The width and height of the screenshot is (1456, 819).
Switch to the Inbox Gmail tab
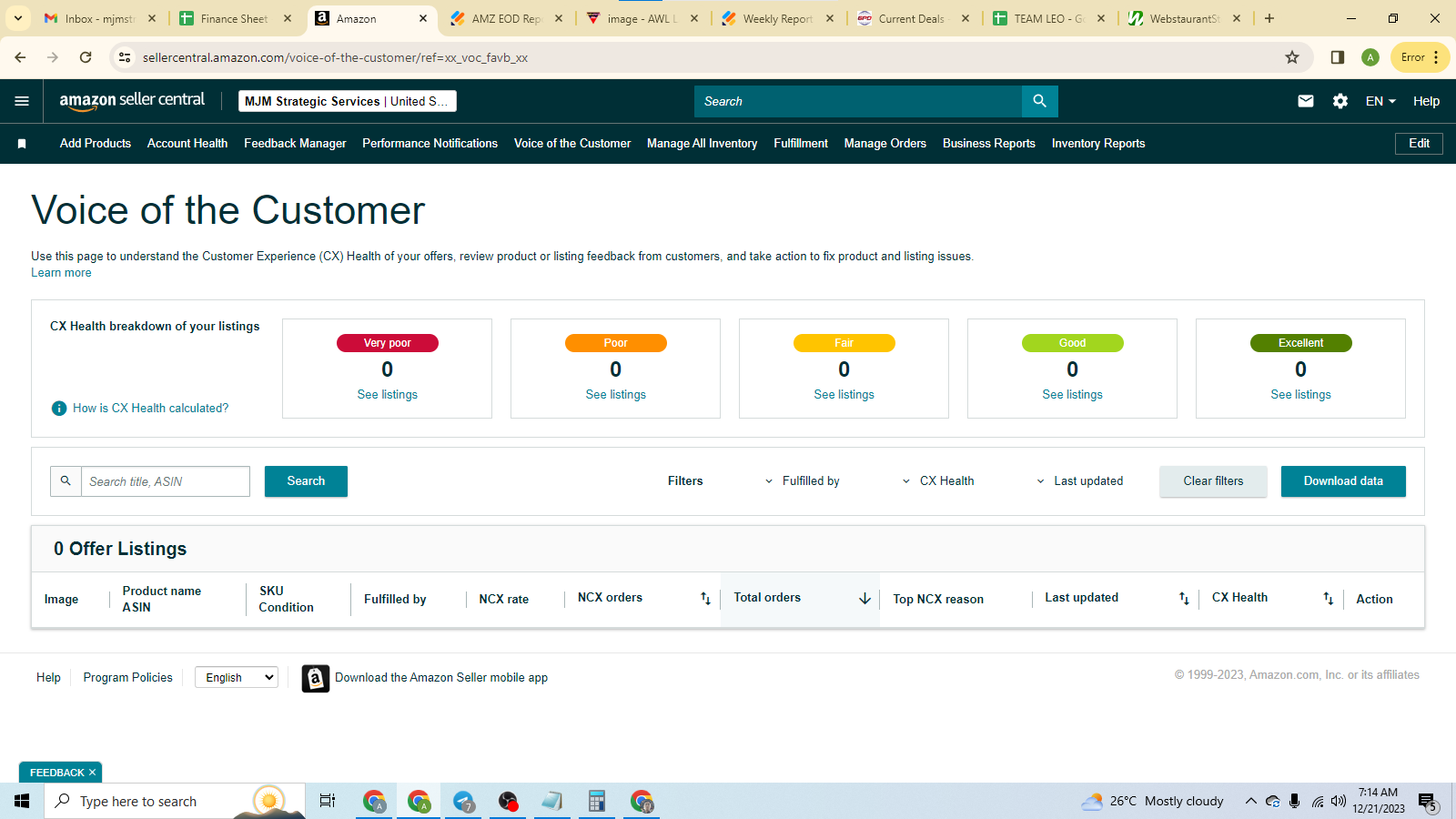click(100, 18)
